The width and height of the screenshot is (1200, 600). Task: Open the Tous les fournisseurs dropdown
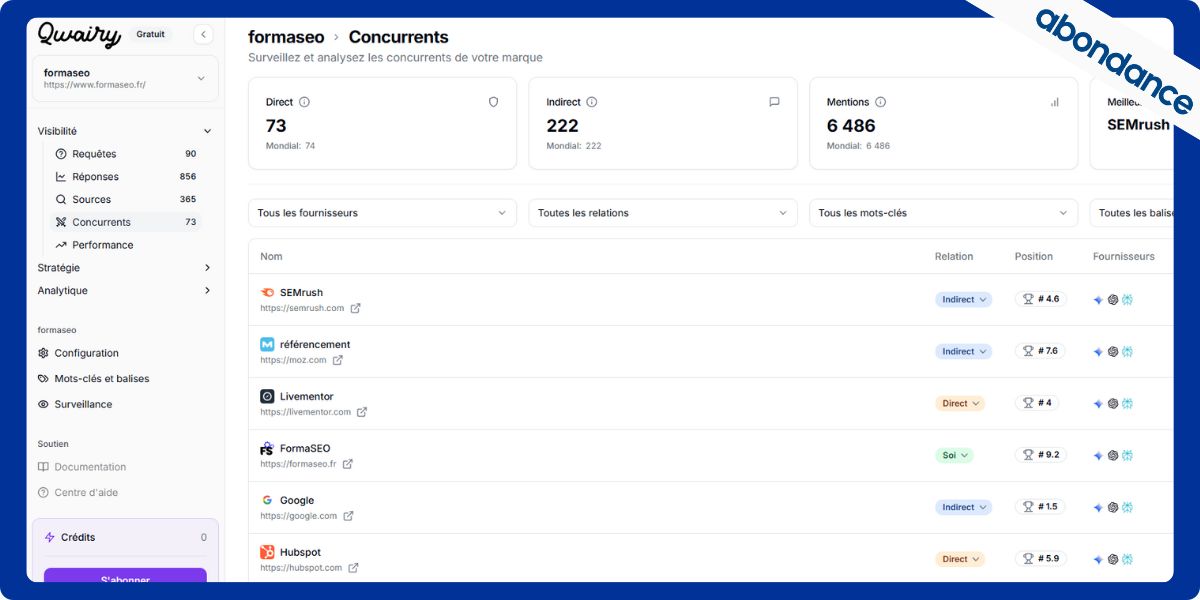tap(382, 213)
